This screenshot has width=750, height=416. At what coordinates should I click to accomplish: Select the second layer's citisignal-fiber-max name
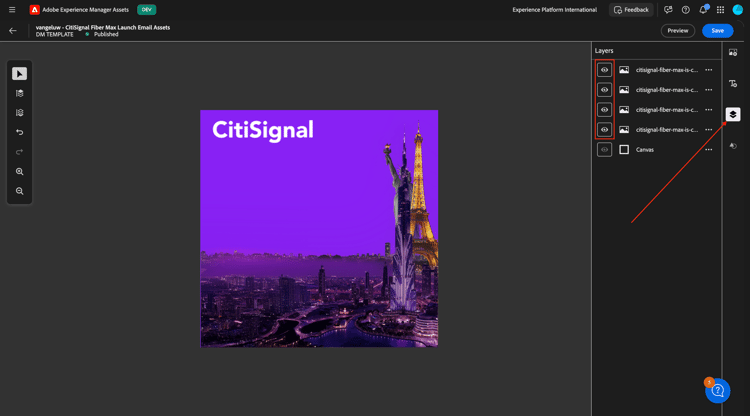click(x=667, y=90)
